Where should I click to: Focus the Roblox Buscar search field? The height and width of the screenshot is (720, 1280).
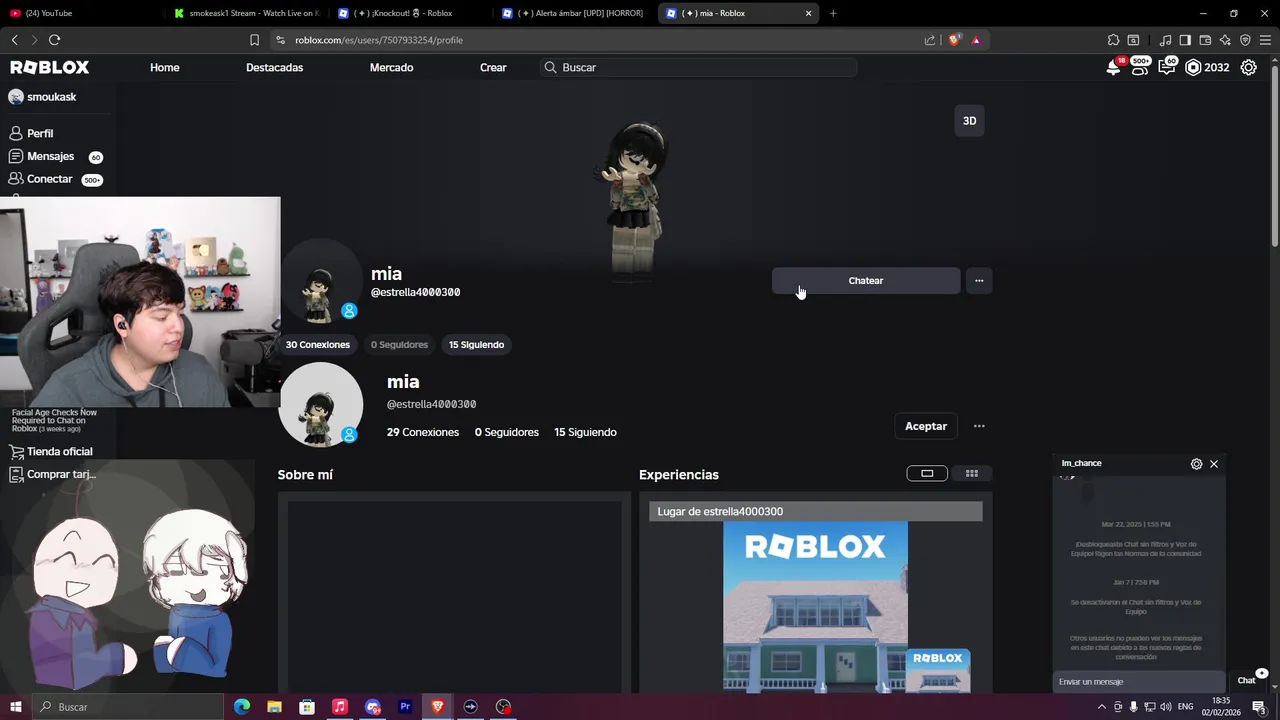(x=698, y=67)
